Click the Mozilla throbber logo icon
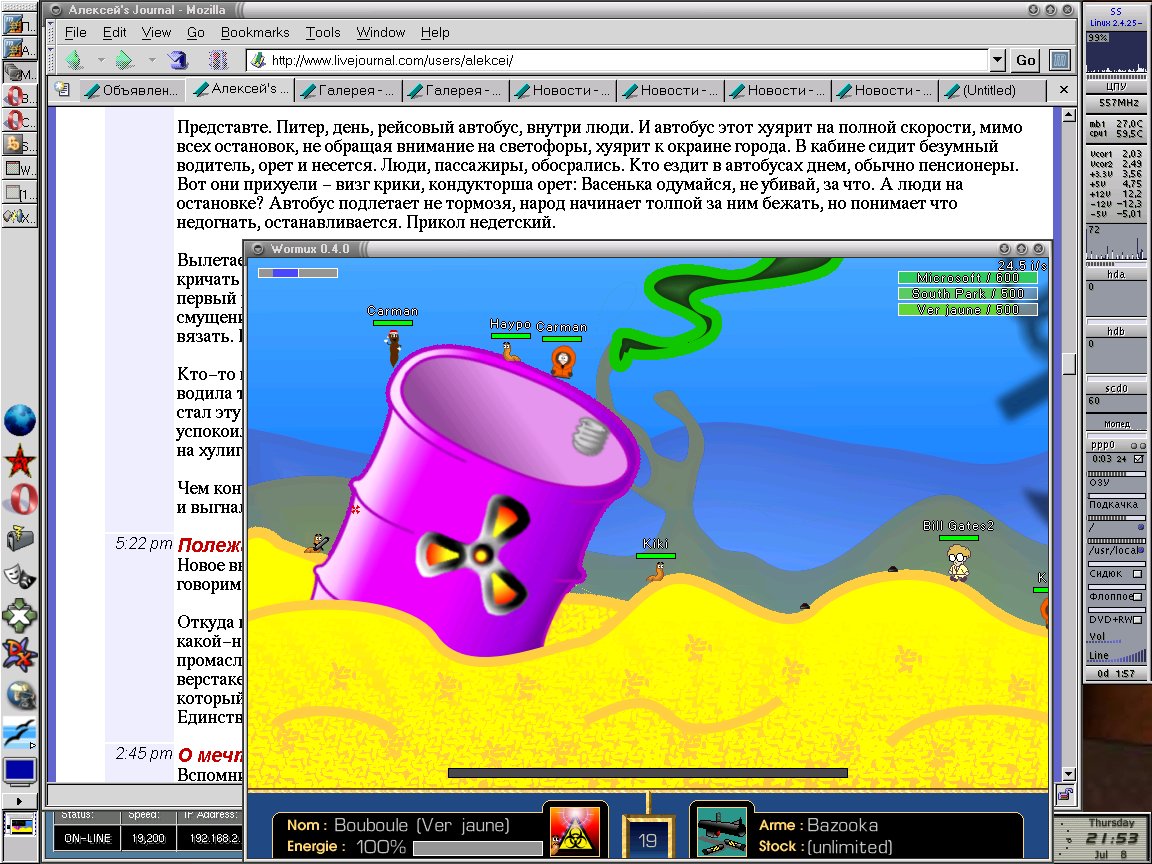The image size is (1152, 864). (x=1059, y=60)
